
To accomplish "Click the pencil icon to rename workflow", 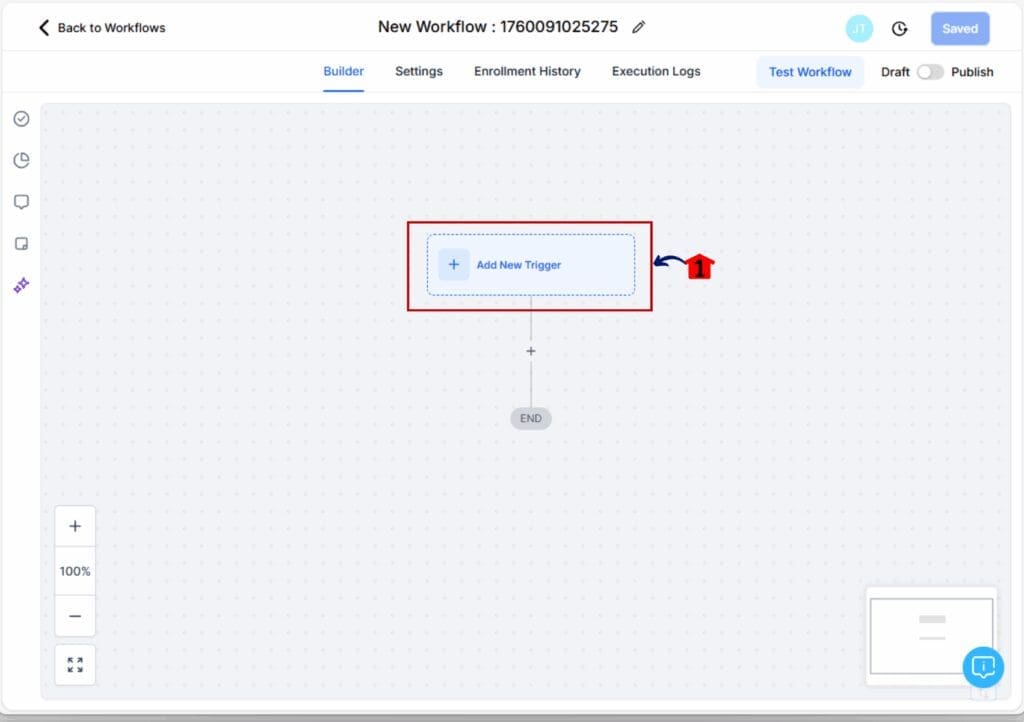I will pos(639,27).
